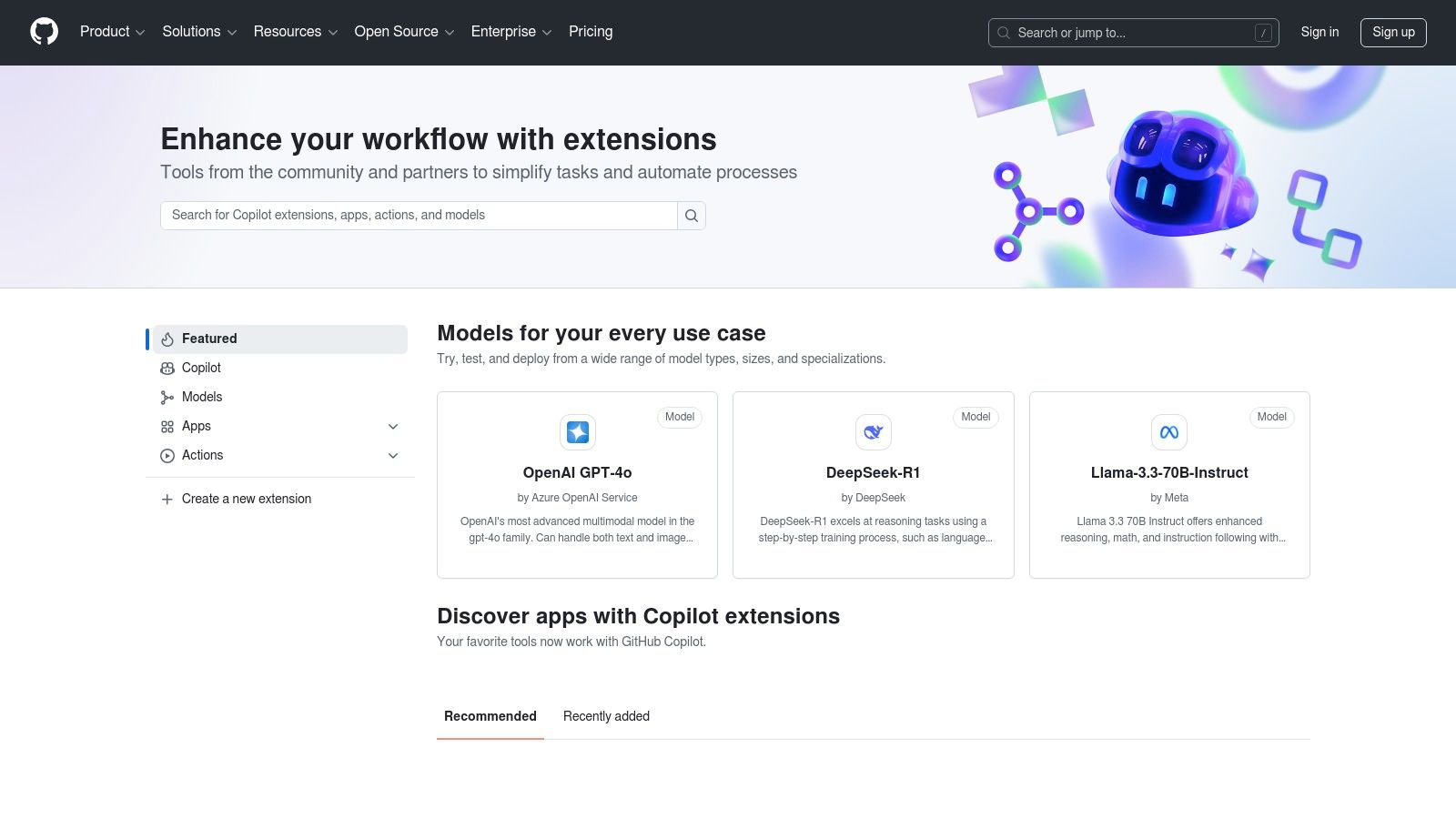Click the plus icon for new extension

[x=167, y=500]
